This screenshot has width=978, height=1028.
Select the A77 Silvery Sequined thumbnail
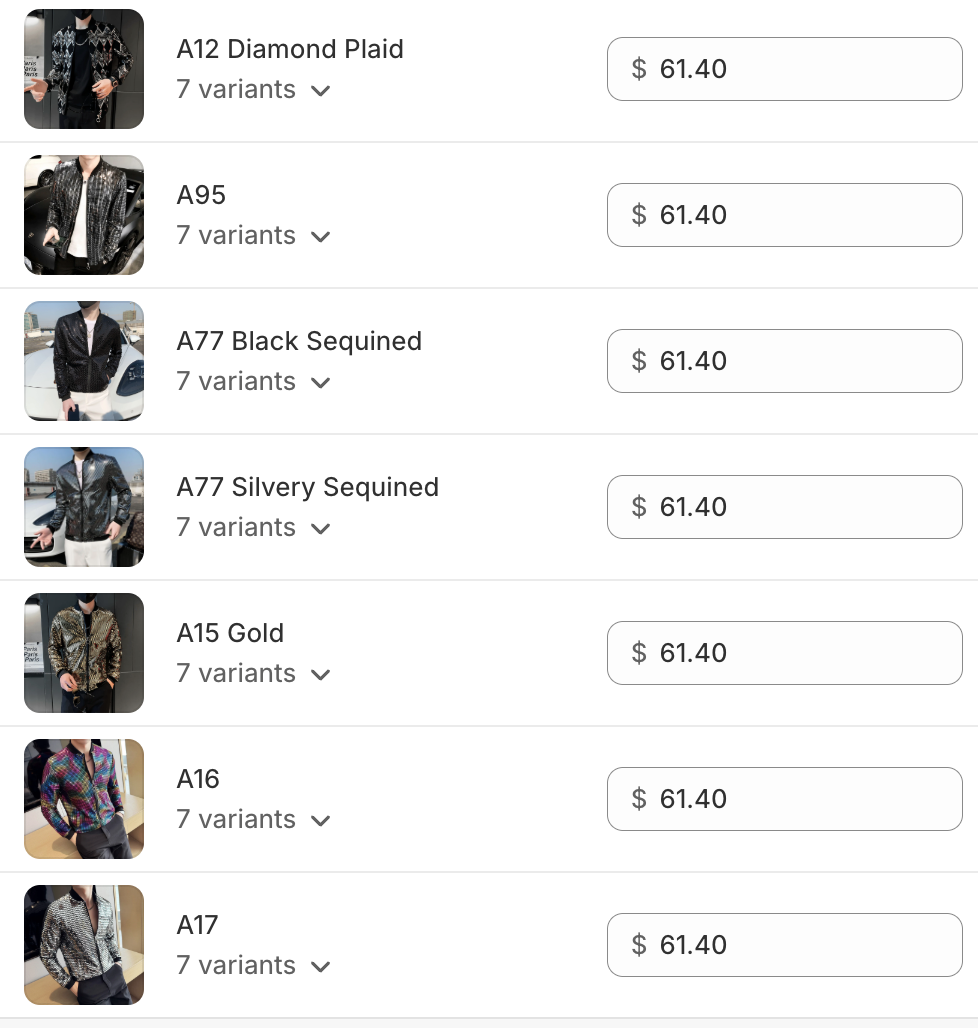click(84, 507)
